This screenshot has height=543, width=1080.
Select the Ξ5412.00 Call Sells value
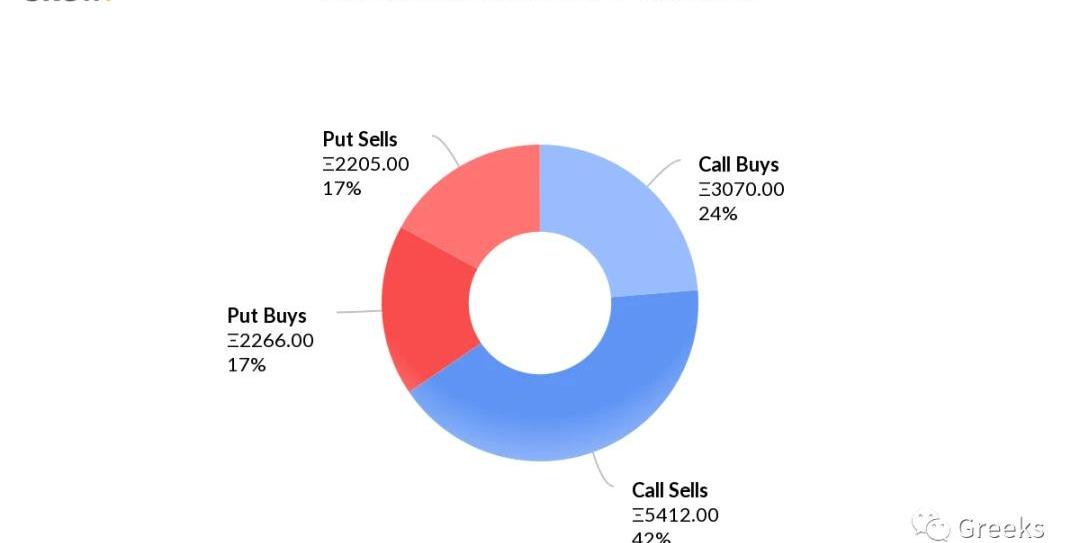(x=675, y=515)
